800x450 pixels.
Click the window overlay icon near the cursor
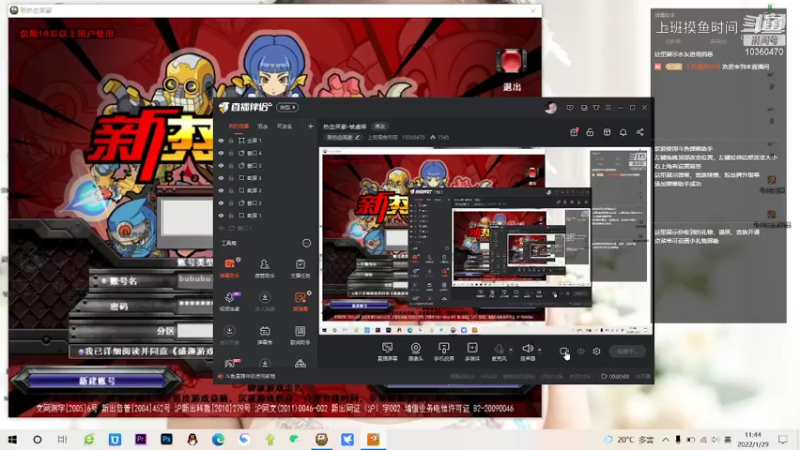pos(564,352)
